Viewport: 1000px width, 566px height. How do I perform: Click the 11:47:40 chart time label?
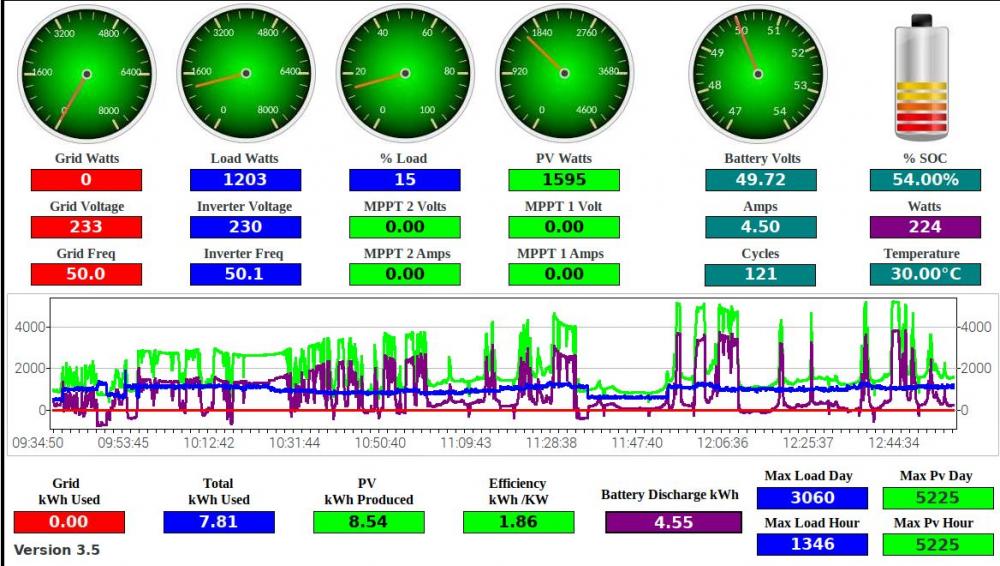(x=636, y=442)
